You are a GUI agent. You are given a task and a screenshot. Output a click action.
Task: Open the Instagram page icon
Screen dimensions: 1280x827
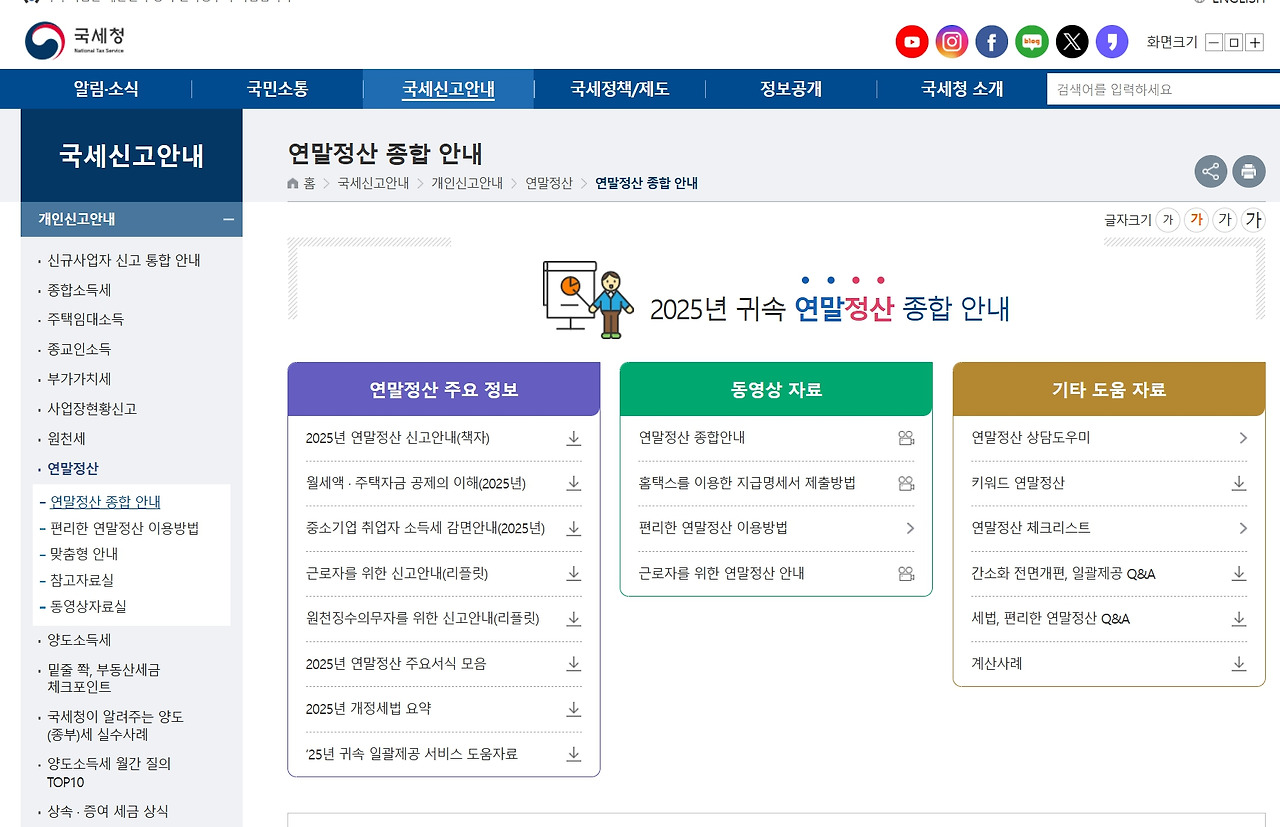951,41
